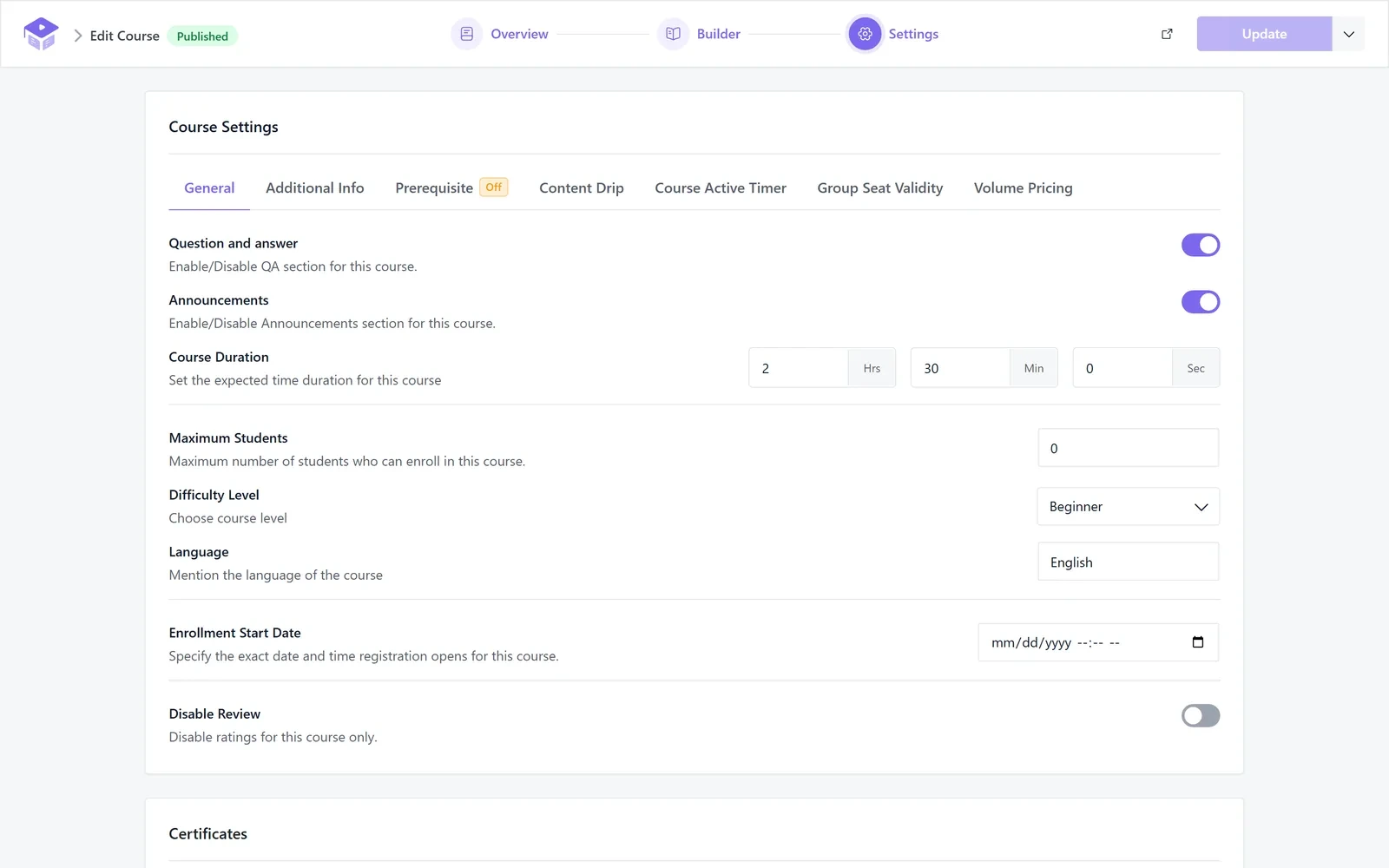This screenshot has width=1389, height=868.
Task: Toggle the Question and answer switch
Action: 1201,245
